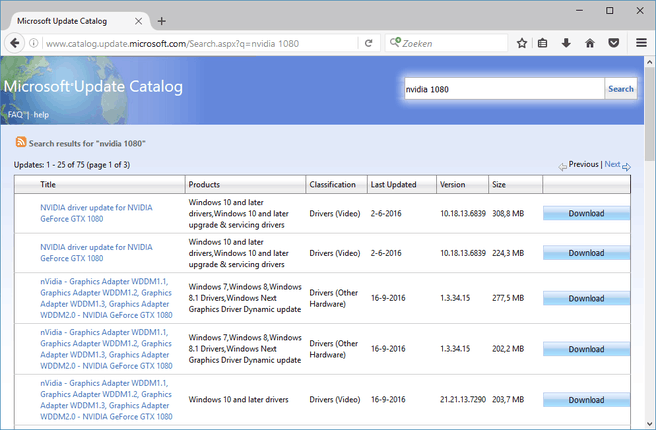
Task: Download the 308,8 MB GeForce GTX 1080 driver
Action: pyautogui.click(x=586, y=213)
